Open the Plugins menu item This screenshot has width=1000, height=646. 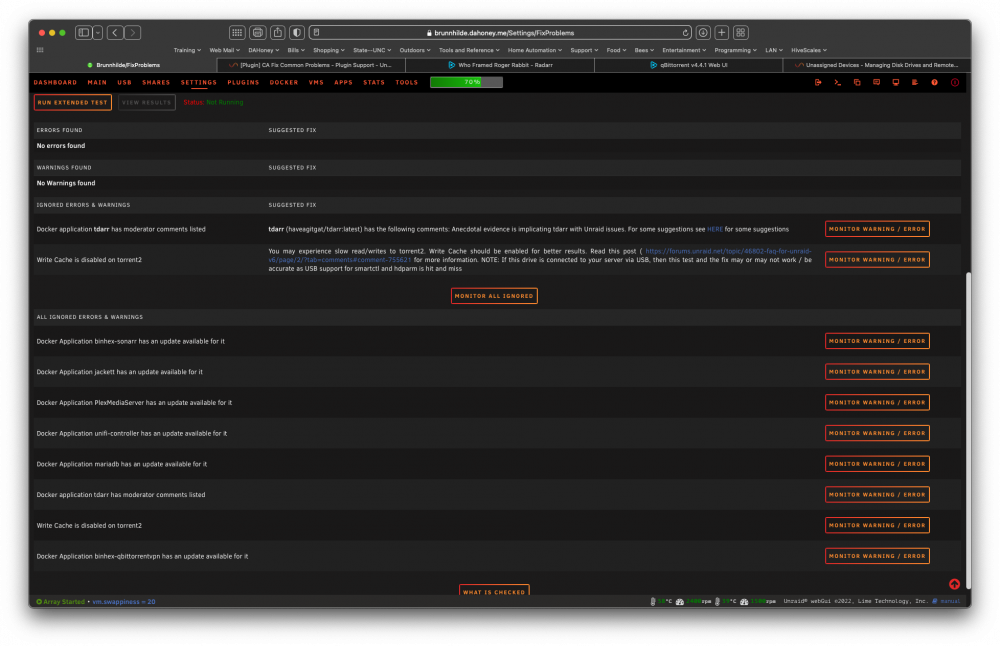[x=243, y=82]
